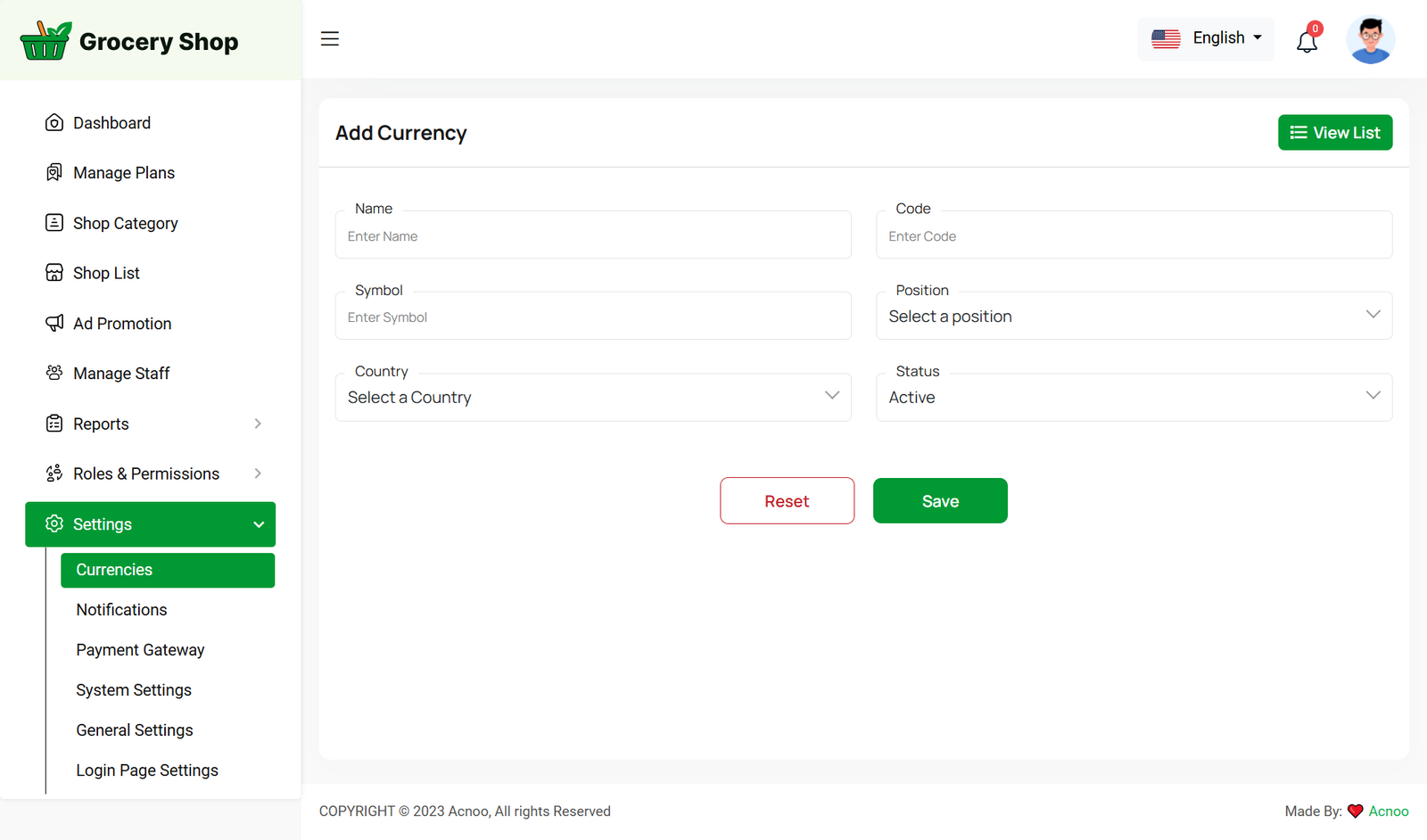The height and width of the screenshot is (840, 1427).
Task: Click the Ad Promotion megaphone icon
Action: [x=54, y=323]
